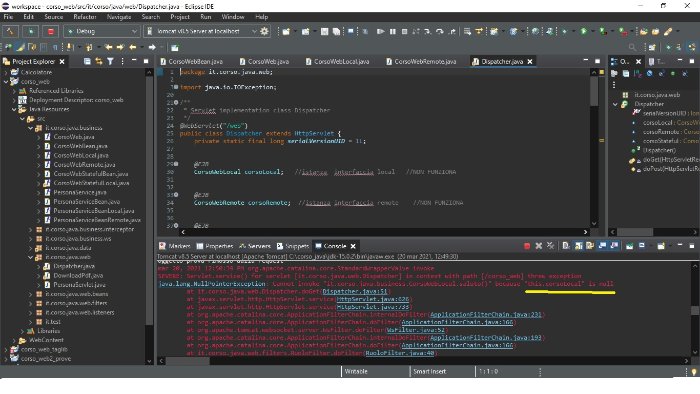Click the launch configuration settings gear icon
This screenshot has width=700, height=394.
coord(265,31)
